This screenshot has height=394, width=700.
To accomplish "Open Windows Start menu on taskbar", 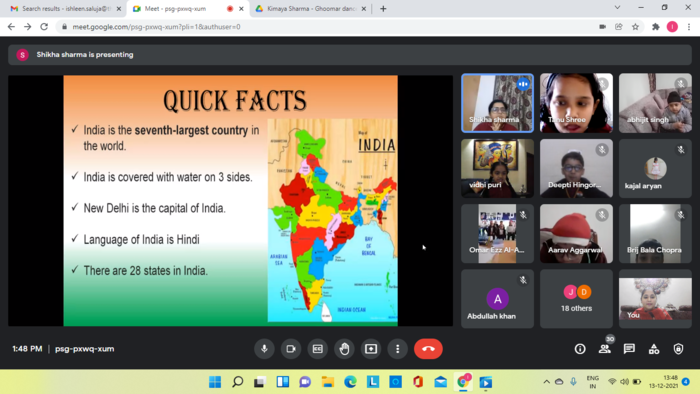I will 215,382.
